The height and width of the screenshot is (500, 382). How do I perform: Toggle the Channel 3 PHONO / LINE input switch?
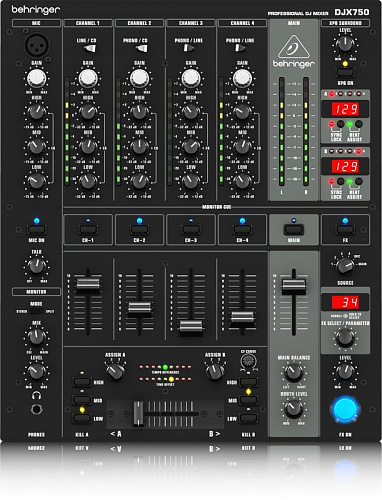[x=189, y=48]
